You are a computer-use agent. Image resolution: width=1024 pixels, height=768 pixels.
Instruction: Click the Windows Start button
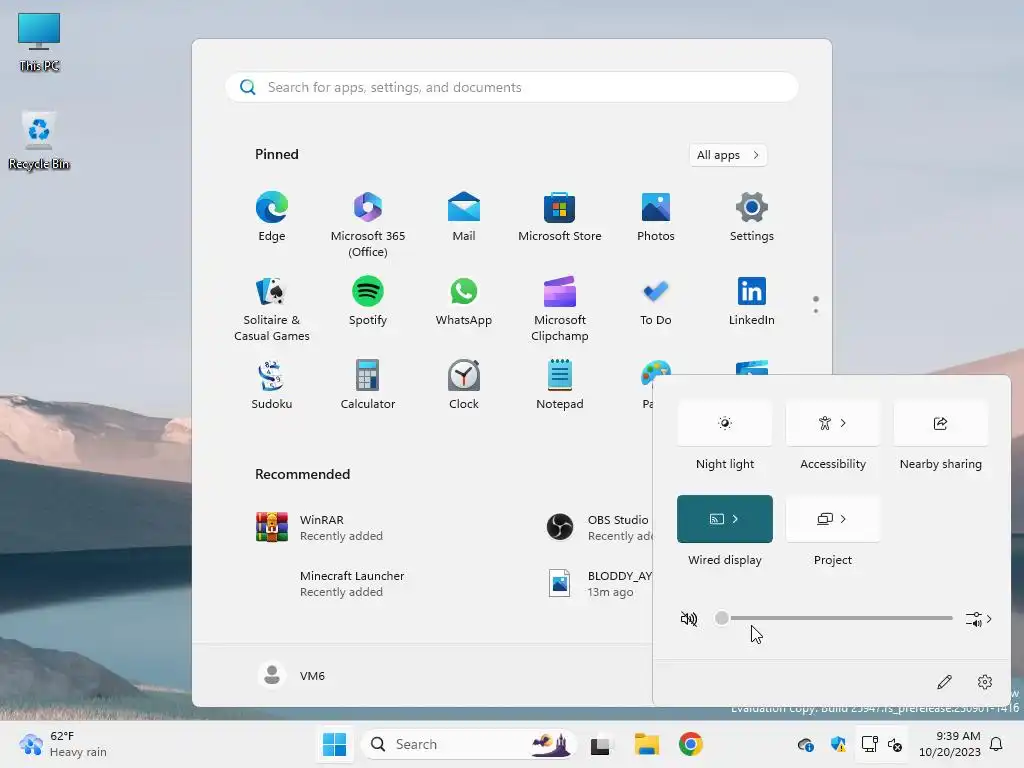[334, 744]
